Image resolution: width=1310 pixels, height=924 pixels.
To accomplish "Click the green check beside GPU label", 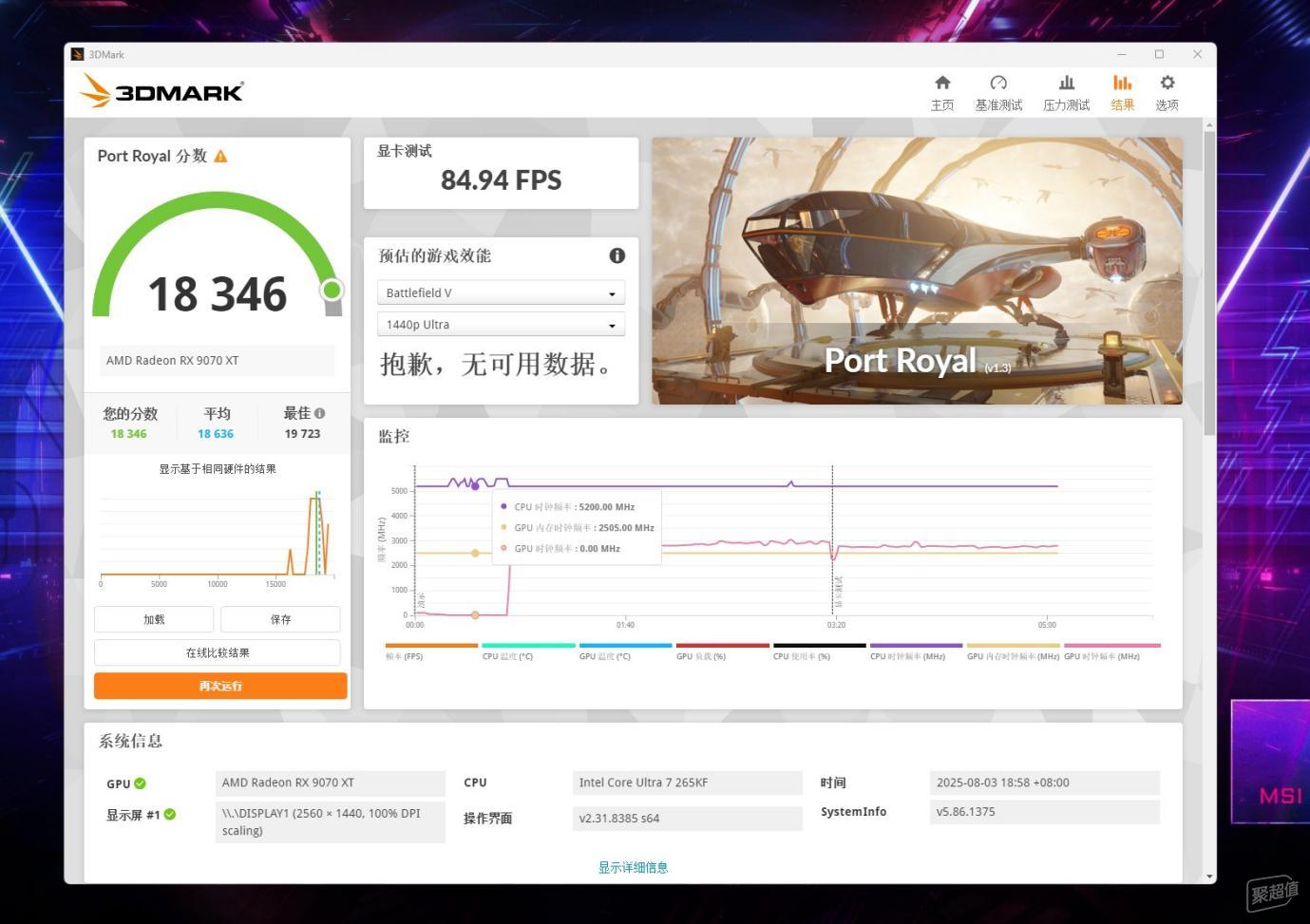I will coord(140,783).
